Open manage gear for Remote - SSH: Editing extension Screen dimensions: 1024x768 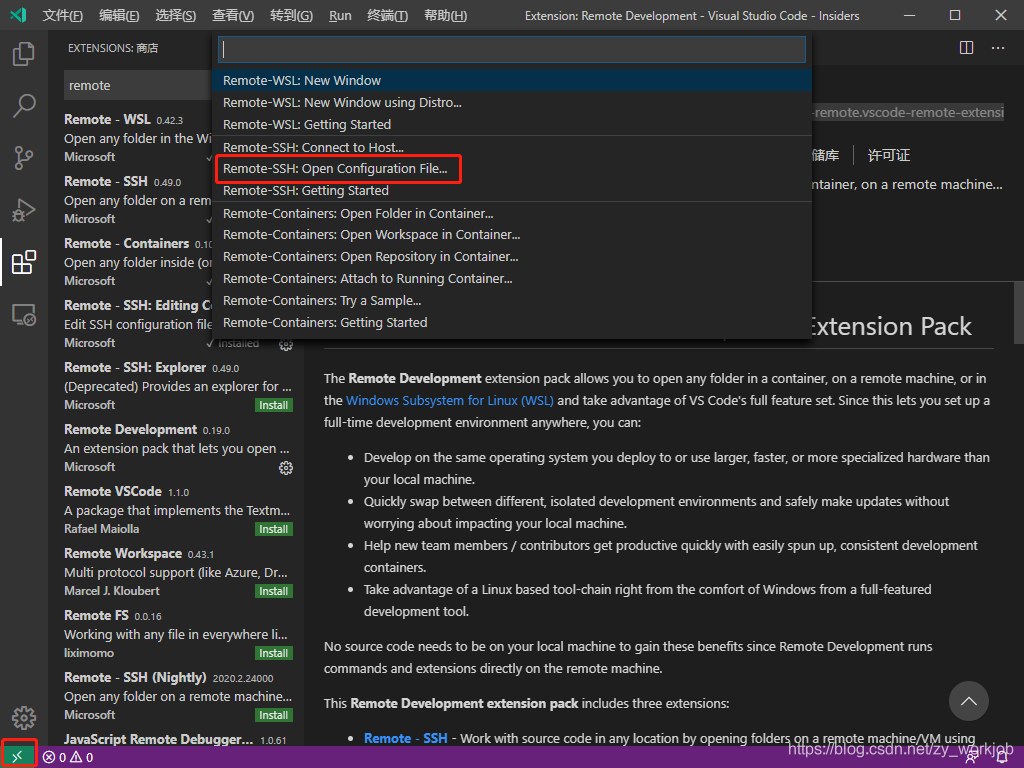[x=286, y=345]
